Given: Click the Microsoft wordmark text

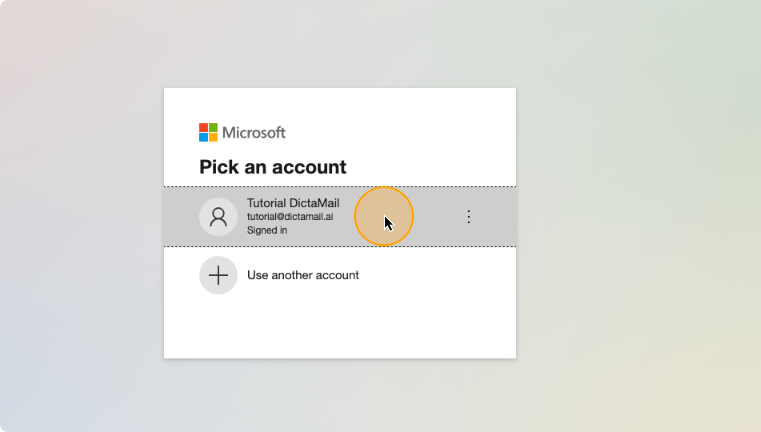Looking at the screenshot, I should 254,133.
